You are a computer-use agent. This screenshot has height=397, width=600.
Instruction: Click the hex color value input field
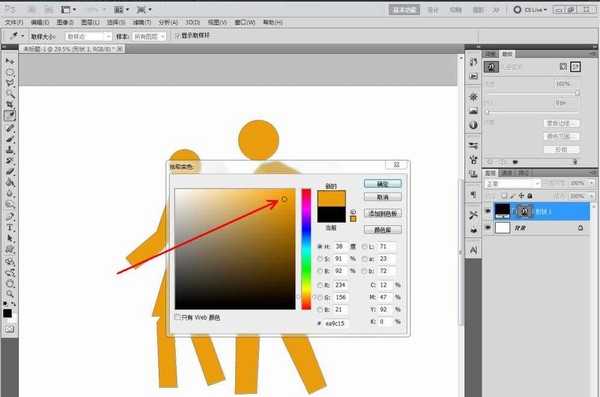point(336,323)
